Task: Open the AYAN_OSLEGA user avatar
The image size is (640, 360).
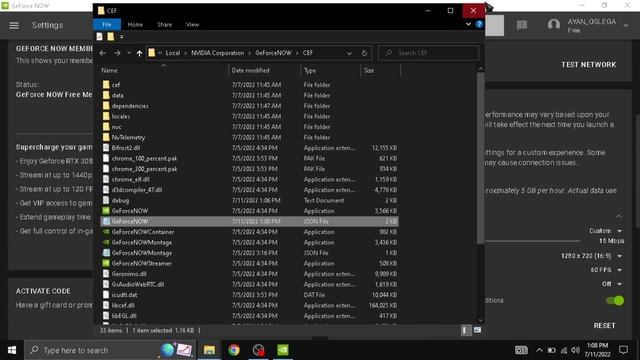Action: [x=553, y=25]
